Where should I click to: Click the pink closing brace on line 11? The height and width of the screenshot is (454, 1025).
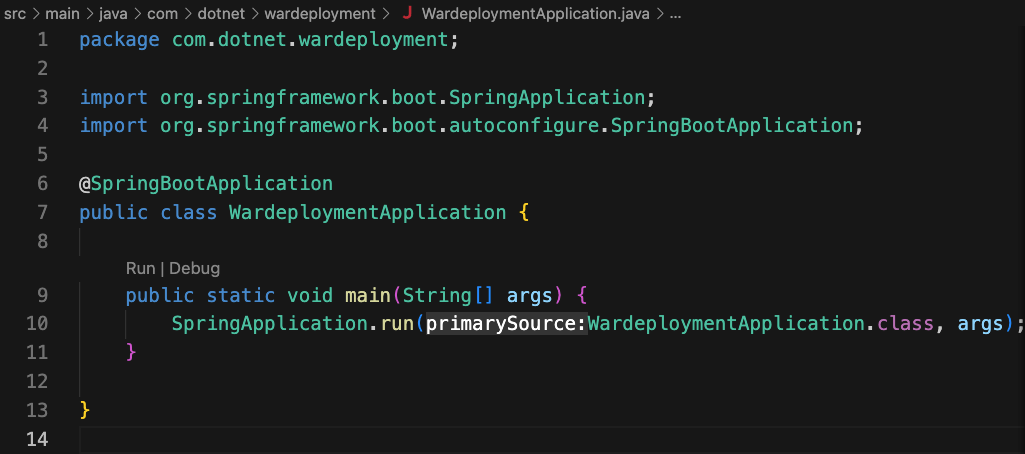pyautogui.click(x=131, y=352)
